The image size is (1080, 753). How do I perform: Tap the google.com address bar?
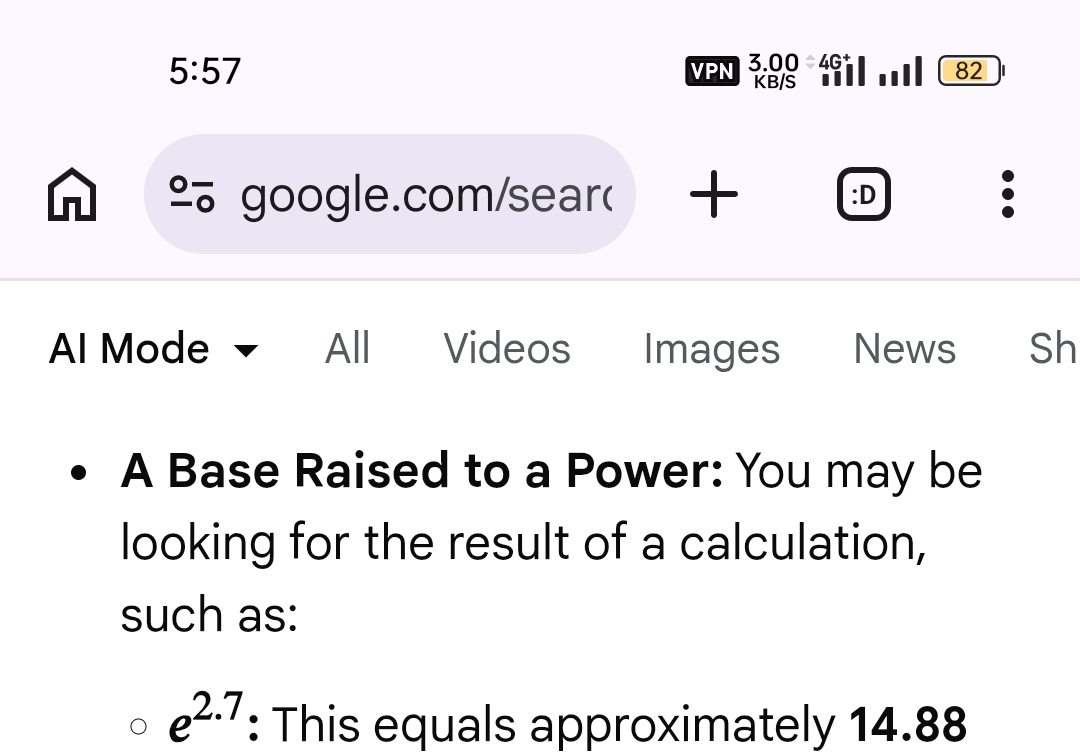[x=425, y=195]
